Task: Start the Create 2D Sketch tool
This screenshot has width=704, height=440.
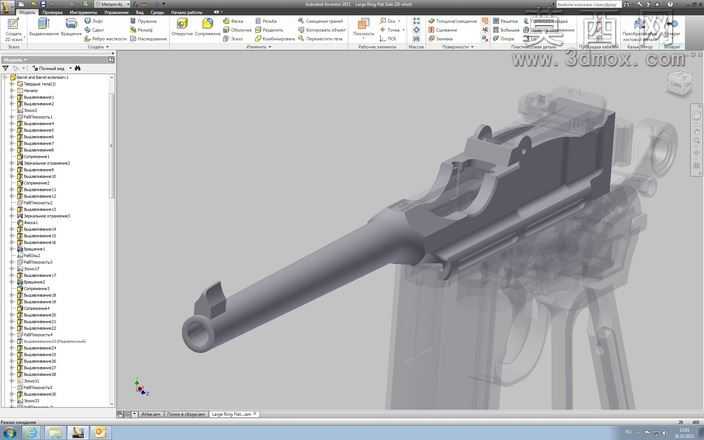Action: (13, 30)
